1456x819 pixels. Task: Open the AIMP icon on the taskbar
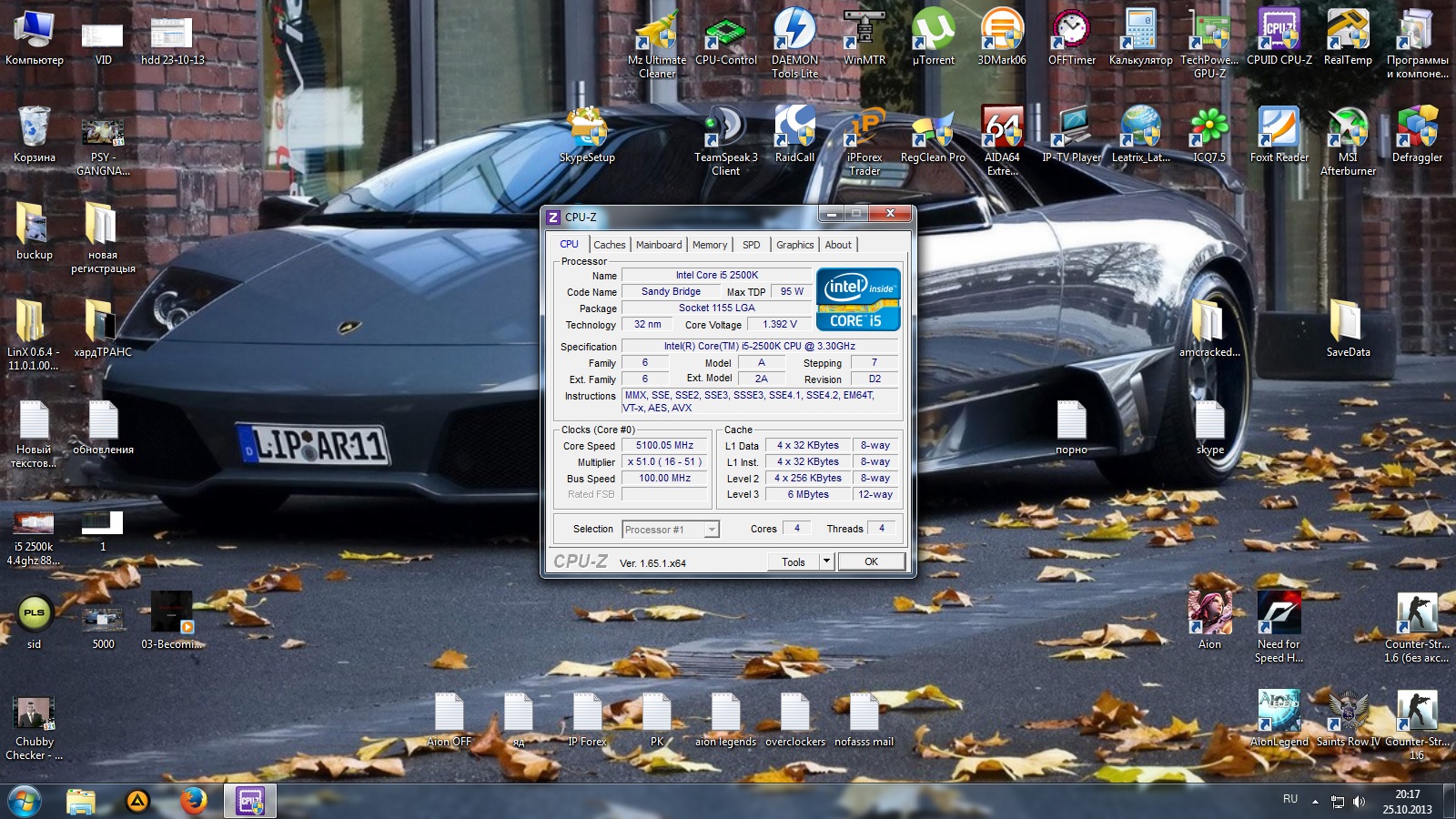tap(137, 801)
